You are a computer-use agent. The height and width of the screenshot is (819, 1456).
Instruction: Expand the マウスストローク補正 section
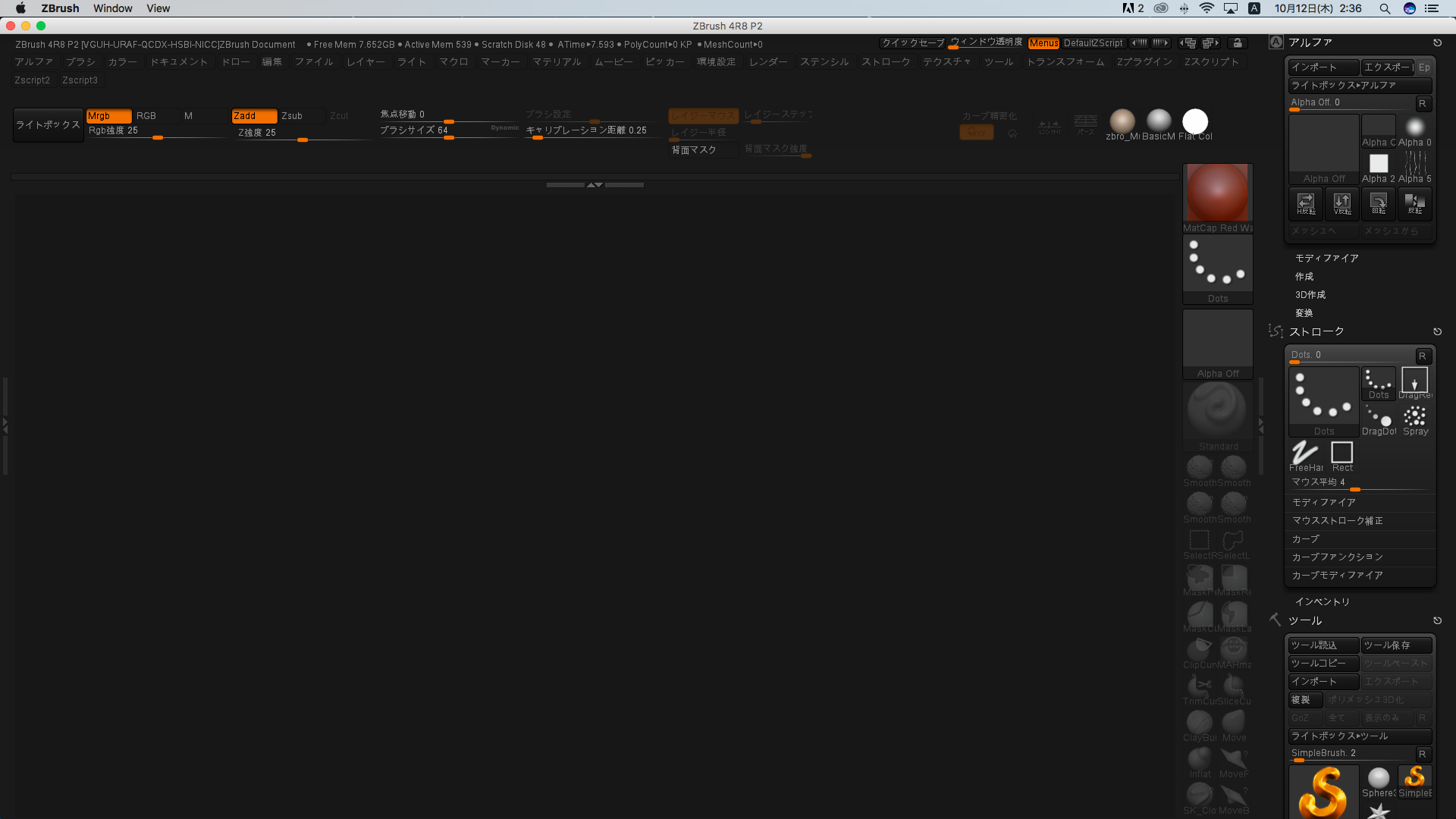point(1338,521)
